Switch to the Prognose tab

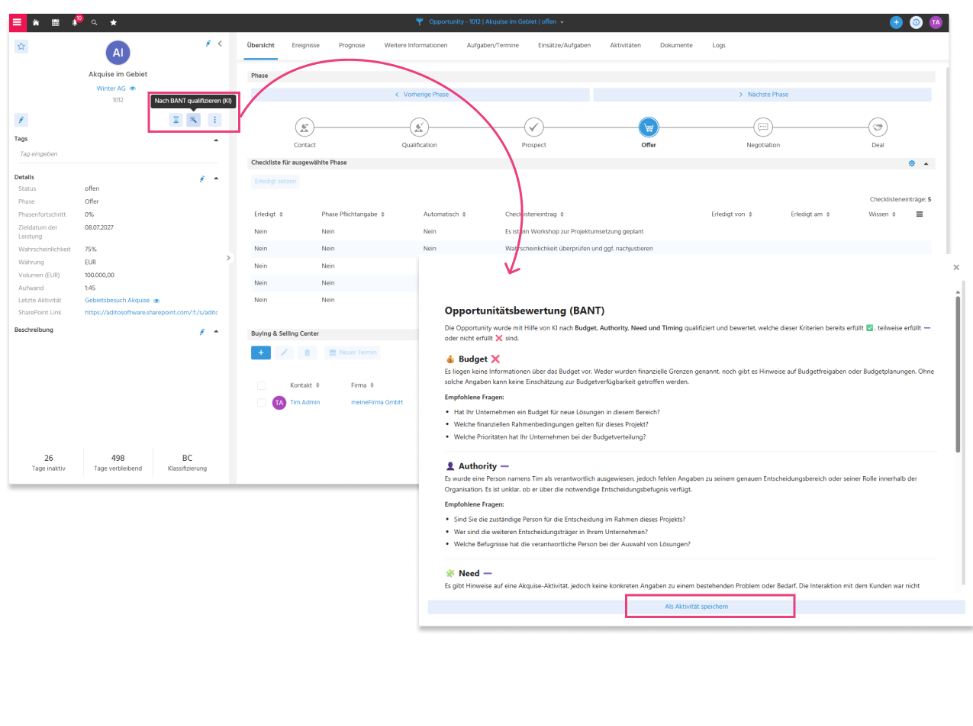(x=352, y=45)
